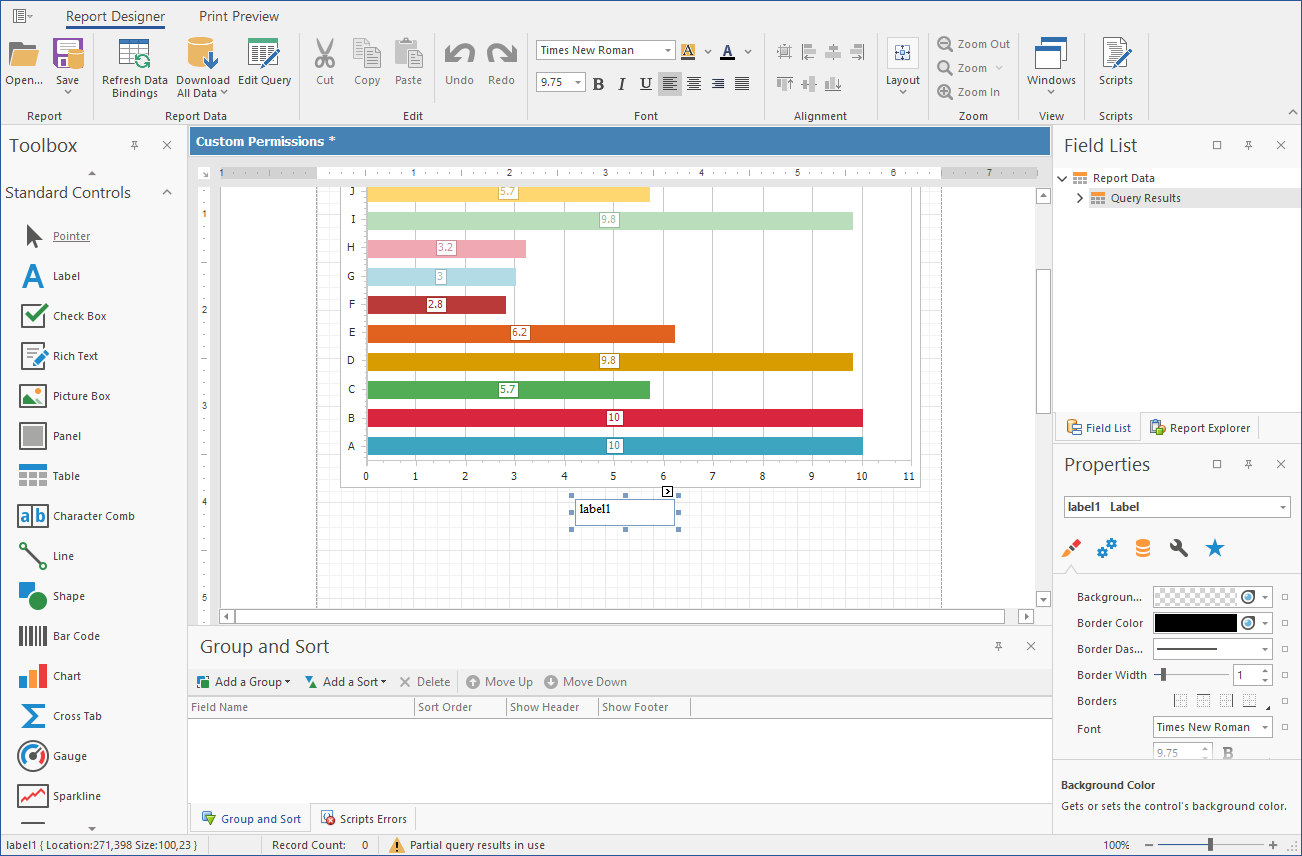
Task: Toggle underline formatting in Font group
Action: point(646,84)
